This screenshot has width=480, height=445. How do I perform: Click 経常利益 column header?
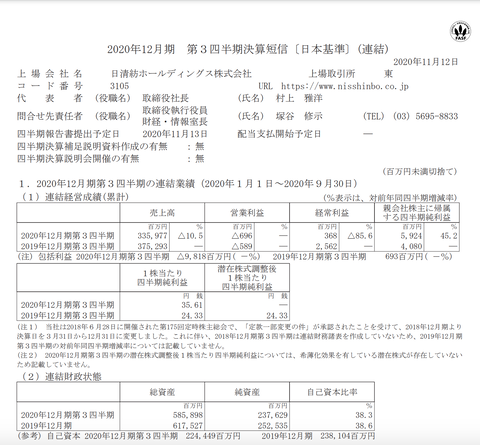pyautogui.click(x=332, y=213)
